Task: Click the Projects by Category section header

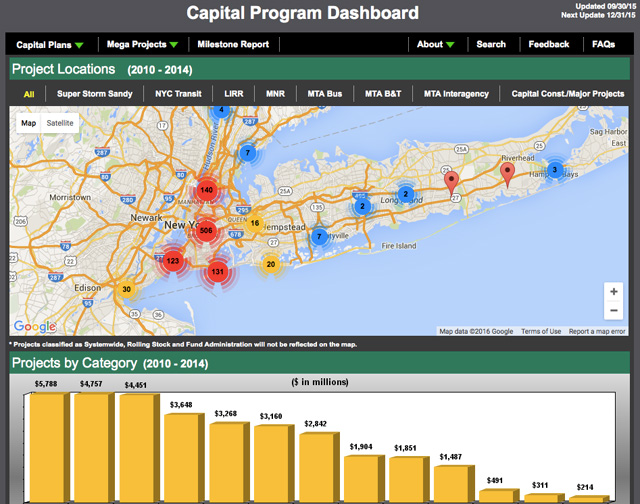Action: click(x=320, y=363)
